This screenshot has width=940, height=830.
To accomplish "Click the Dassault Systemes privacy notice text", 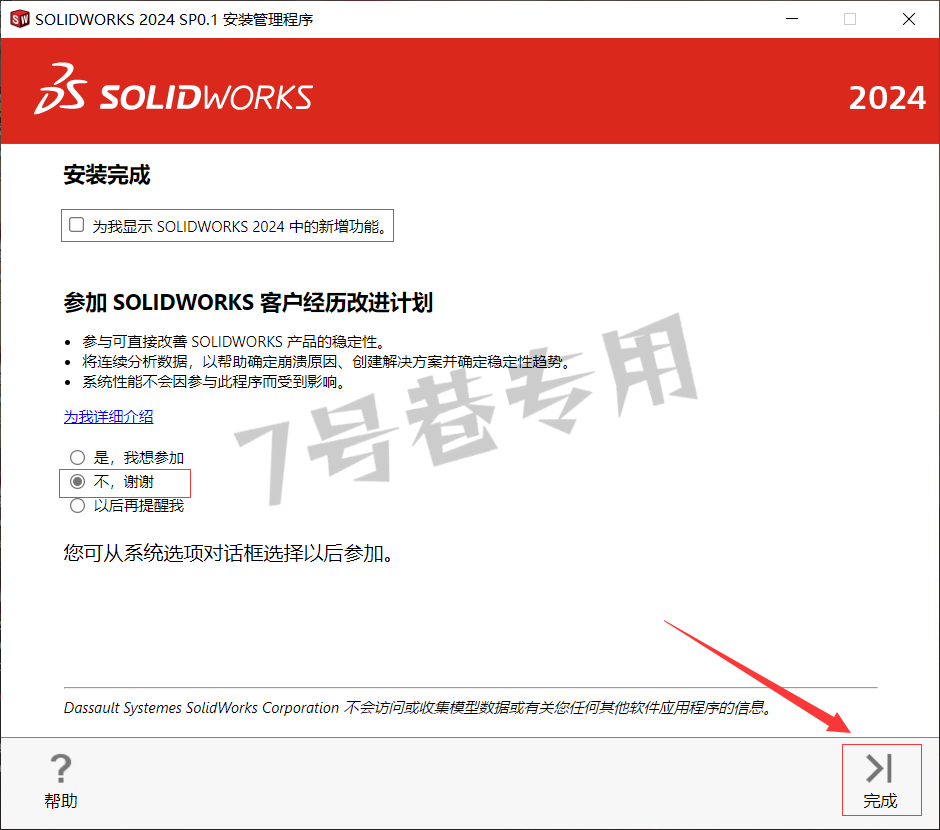I will pyautogui.click(x=417, y=708).
